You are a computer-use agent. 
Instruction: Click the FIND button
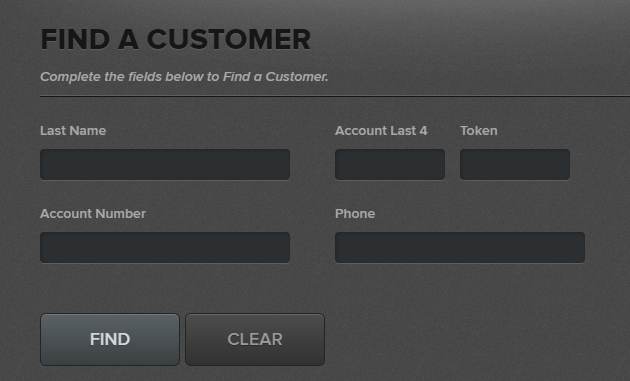click(x=110, y=340)
